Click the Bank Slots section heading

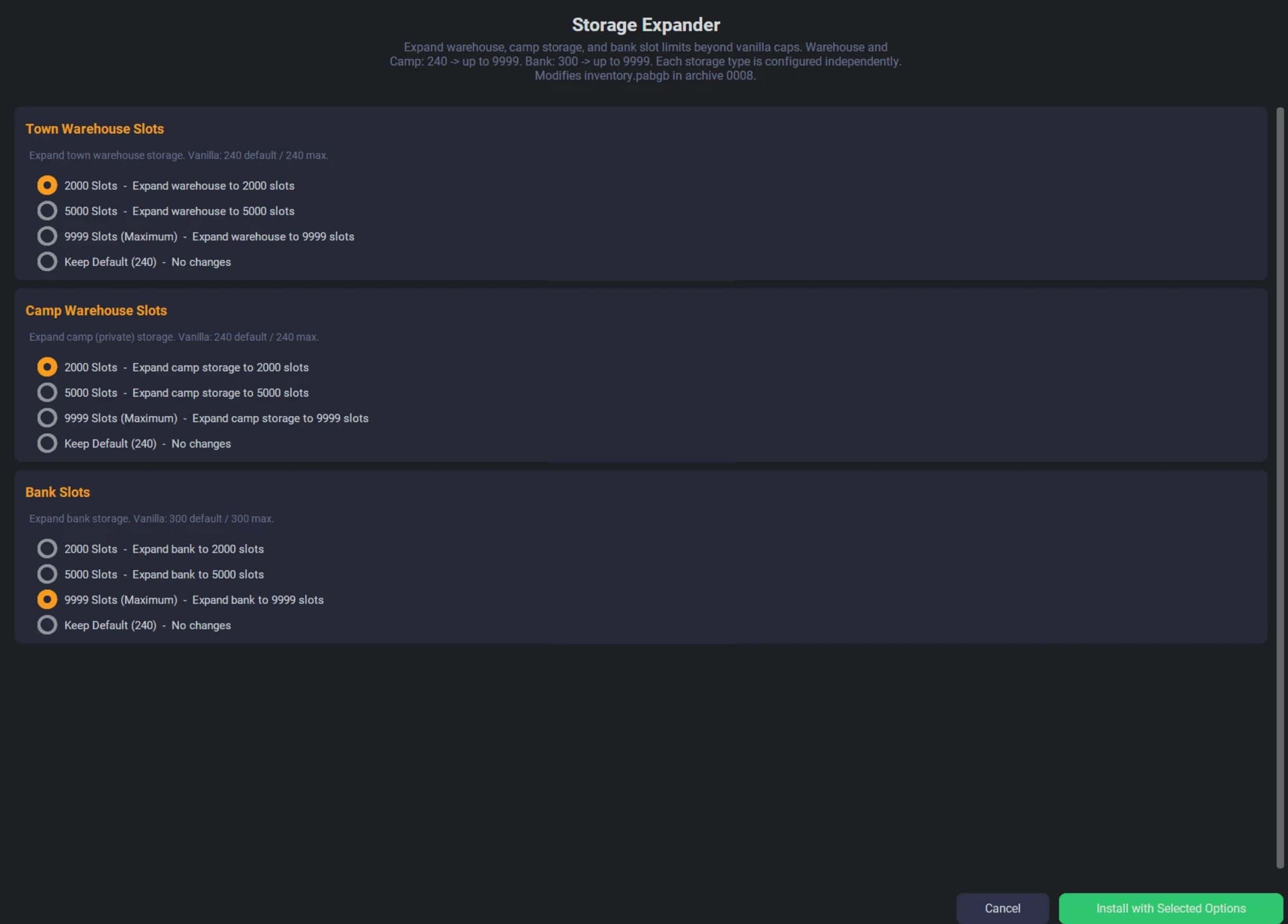(x=57, y=492)
